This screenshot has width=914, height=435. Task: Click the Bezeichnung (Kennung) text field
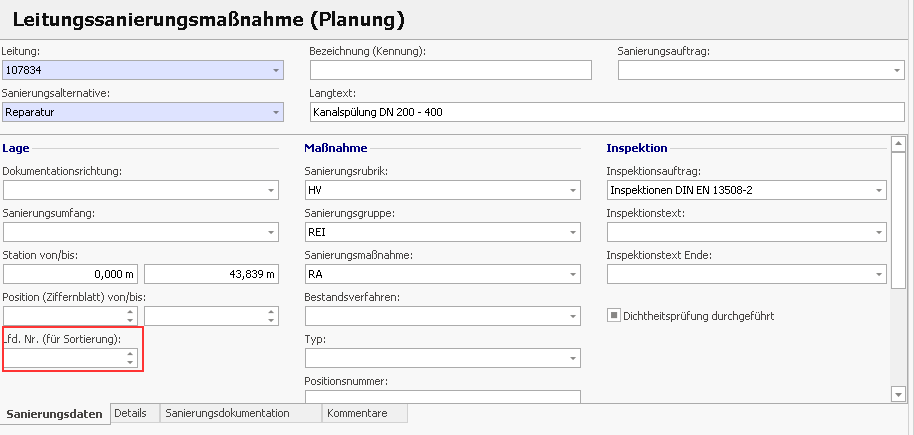tap(450, 70)
